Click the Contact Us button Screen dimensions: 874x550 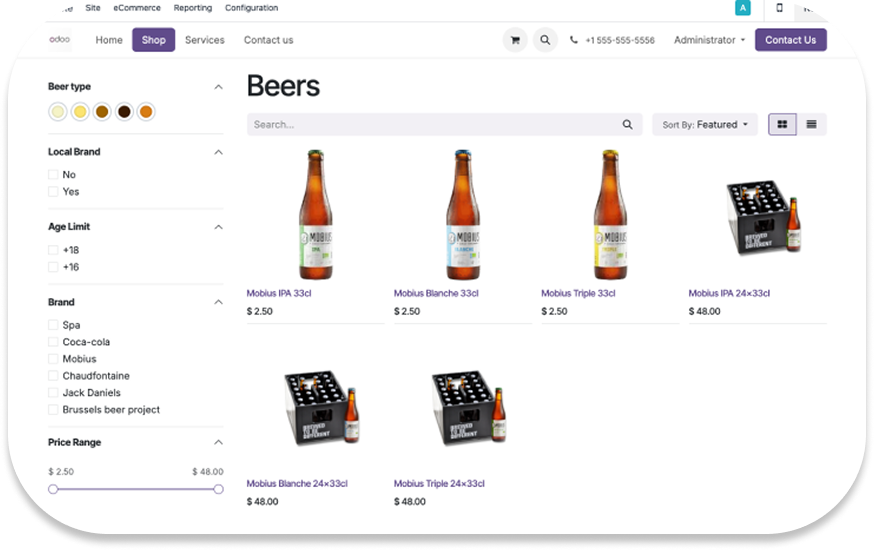pos(790,40)
